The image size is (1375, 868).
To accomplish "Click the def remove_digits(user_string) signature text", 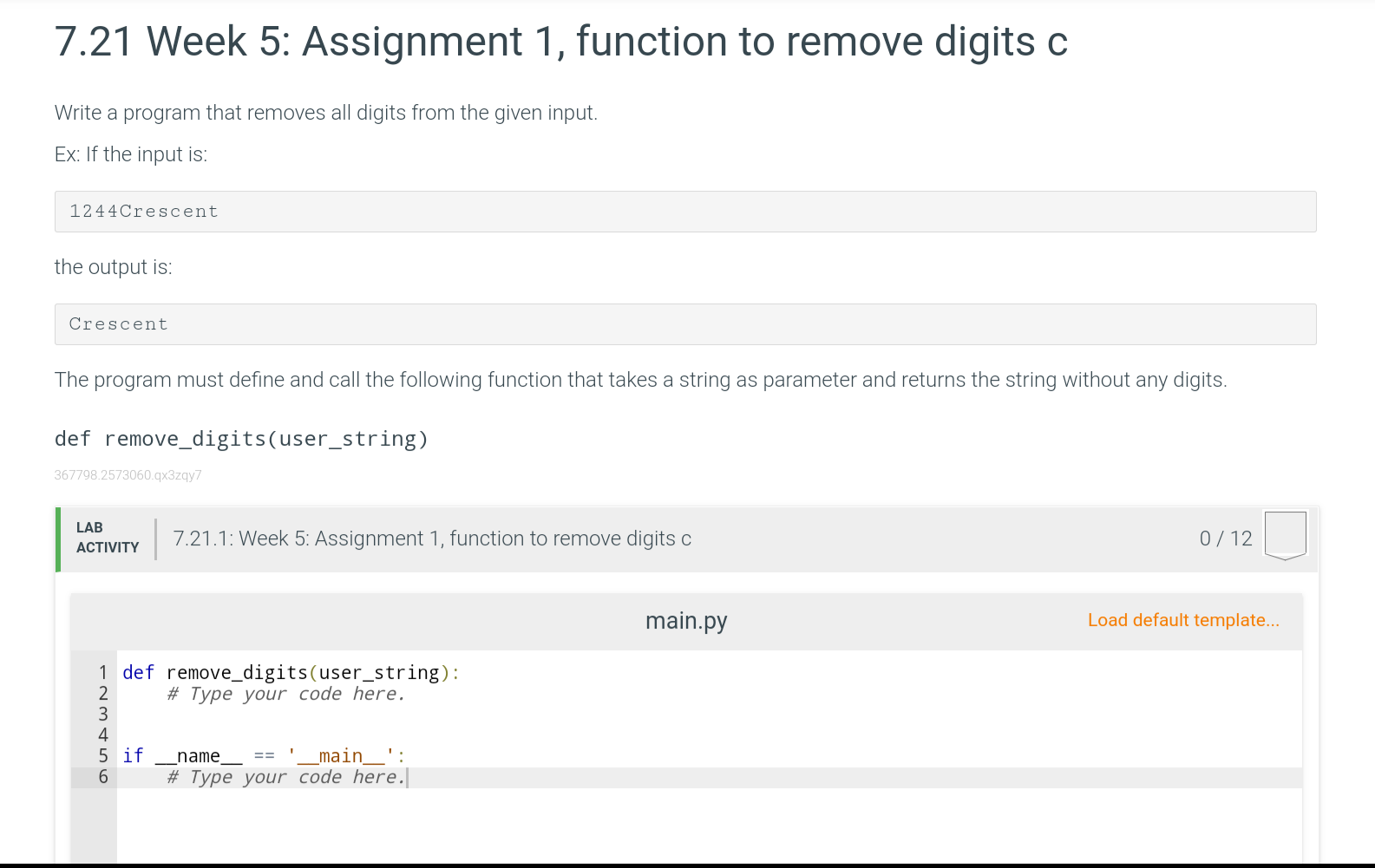I will pyautogui.click(x=241, y=439).
